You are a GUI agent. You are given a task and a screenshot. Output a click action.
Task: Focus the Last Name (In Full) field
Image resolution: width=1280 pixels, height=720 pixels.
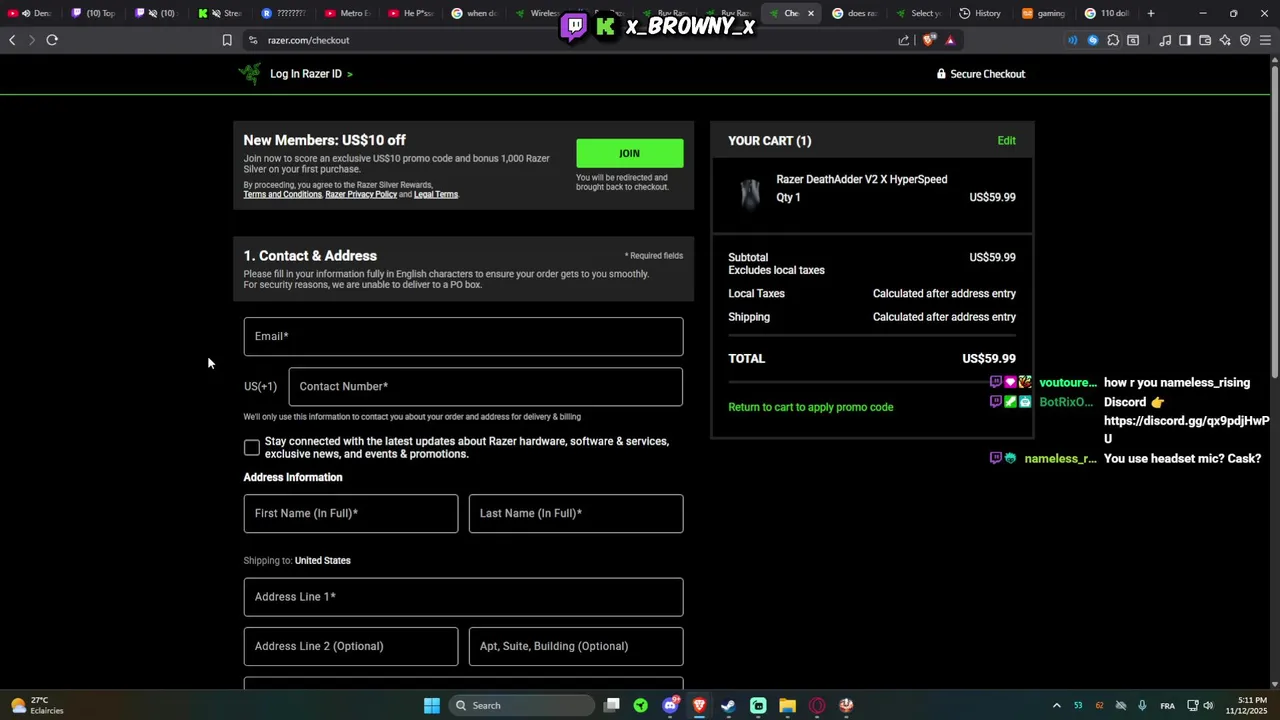click(x=576, y=514)
